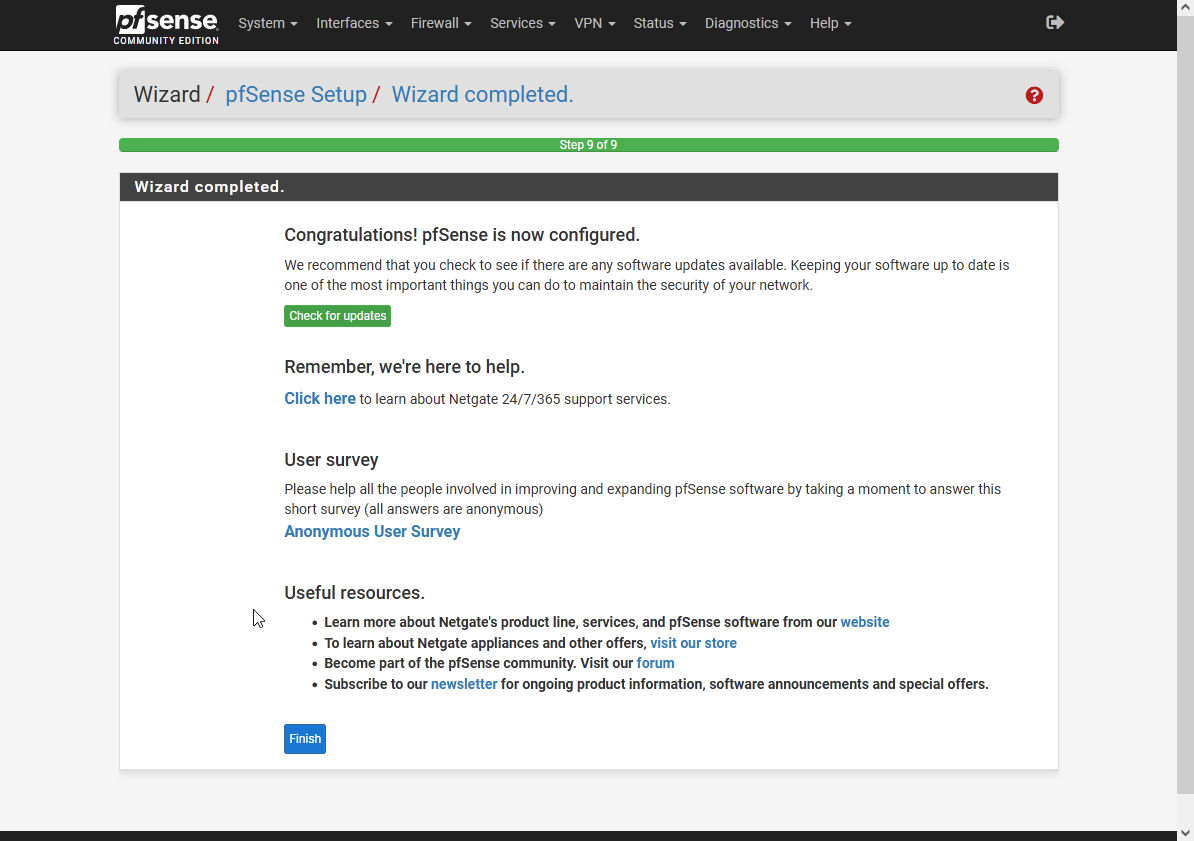Screen dimensions: 1194x841
Task: Open the Services menu
Action: [522, 23]
